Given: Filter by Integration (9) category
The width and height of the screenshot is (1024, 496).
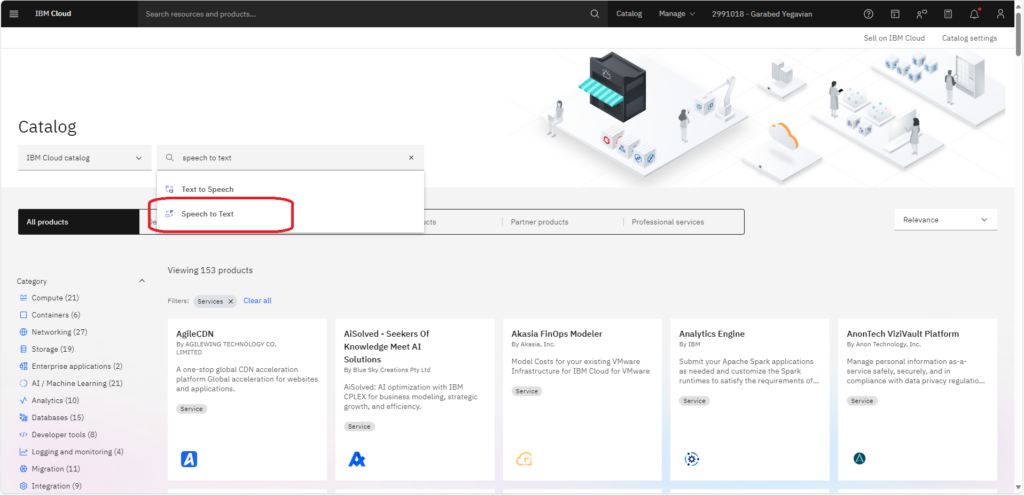Looking at the screenshot, I should coord(56,486).
